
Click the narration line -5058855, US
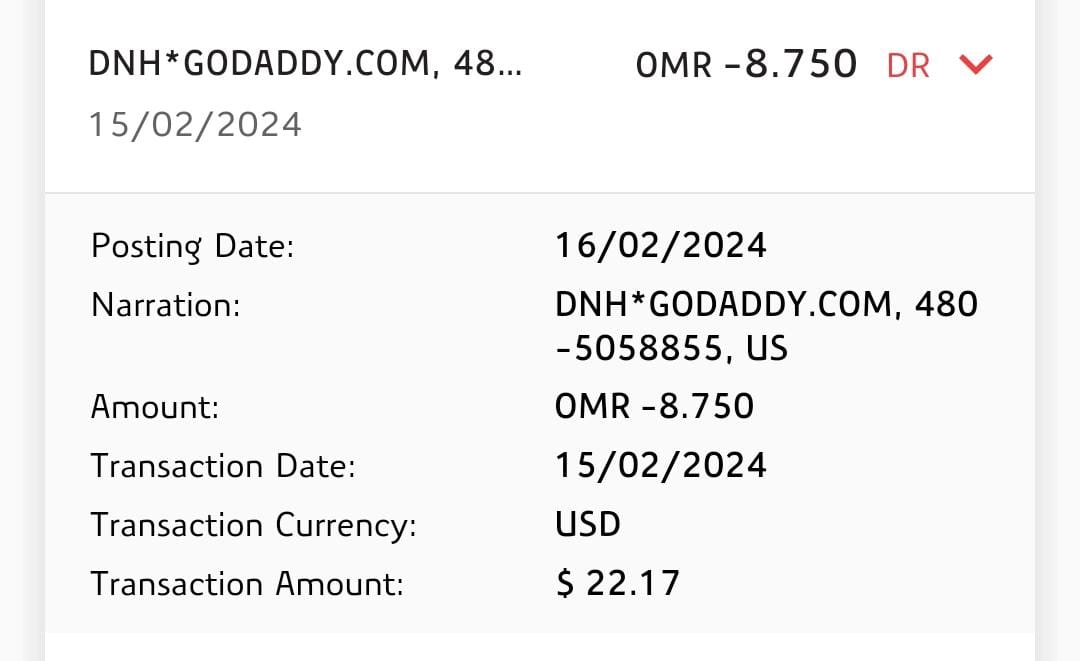click(x=671, y=348)
